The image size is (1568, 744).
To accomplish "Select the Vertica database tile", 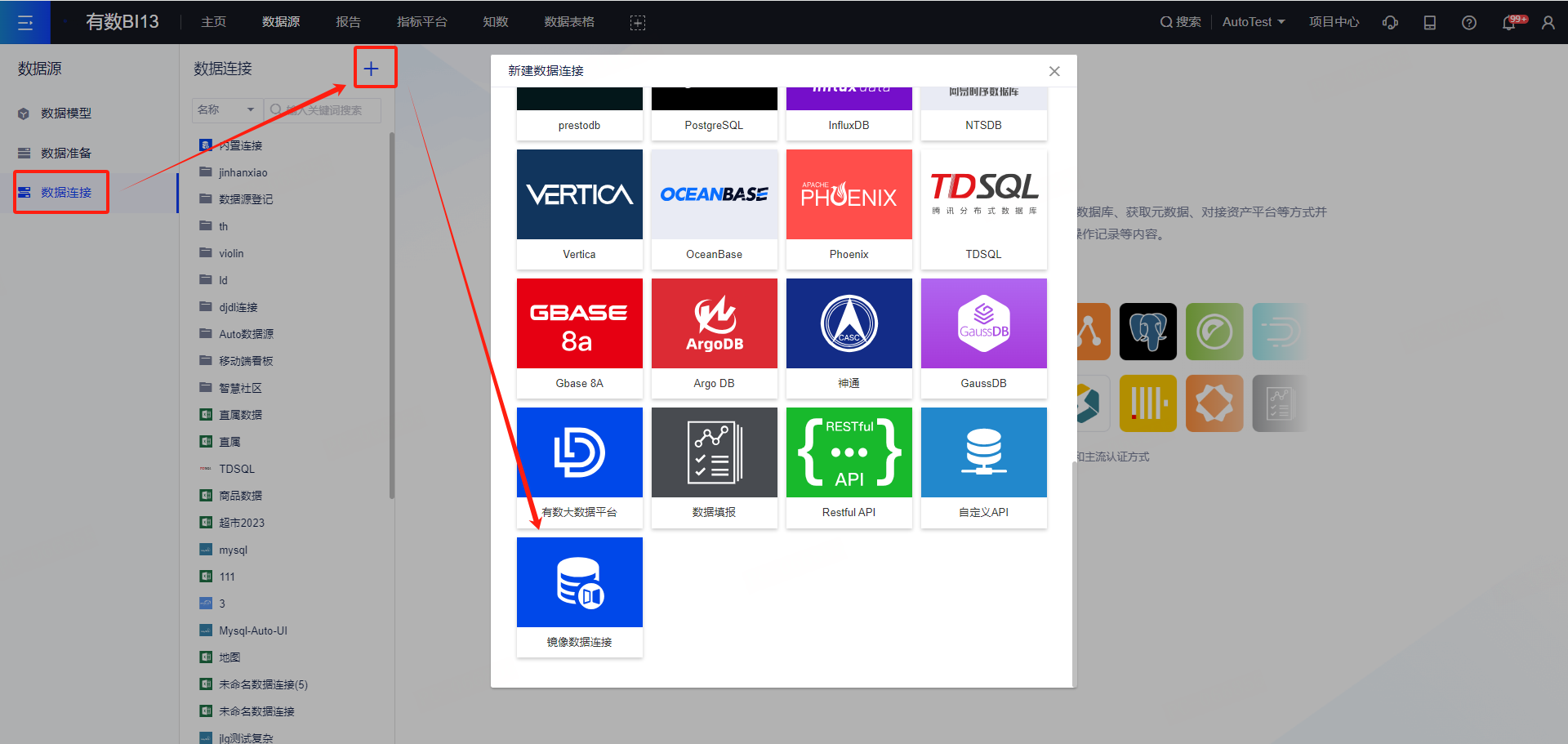I will point(579,208).
